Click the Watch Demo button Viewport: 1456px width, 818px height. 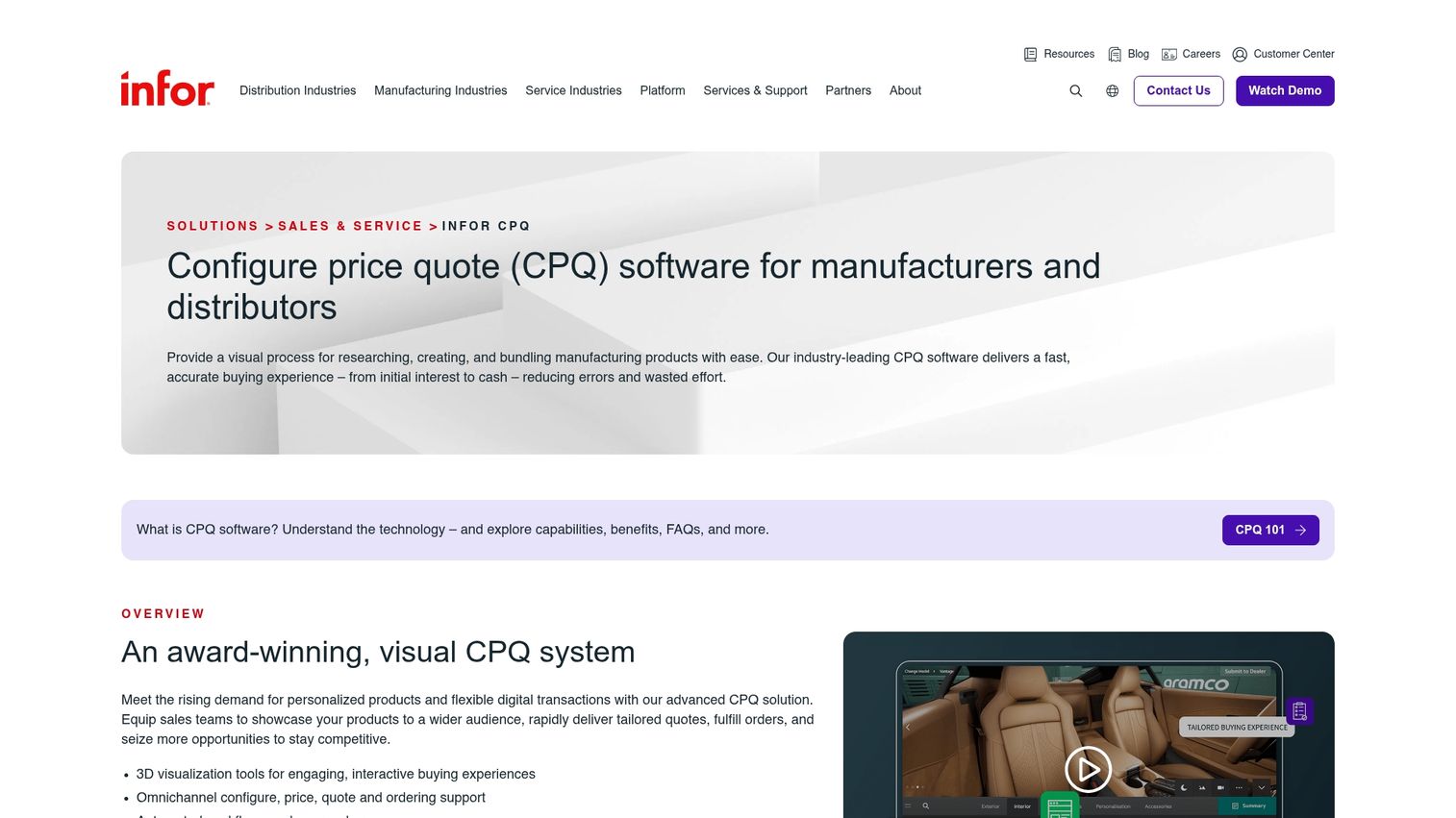pyautogui.click(x=1285, y=90)
